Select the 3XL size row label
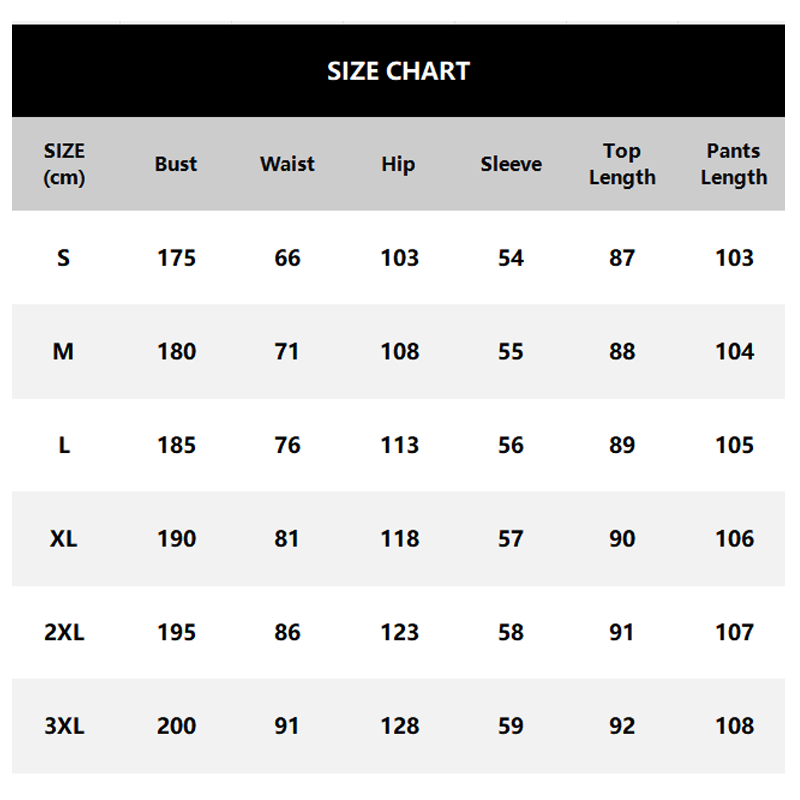The height and width of the screenshot is (800, 800). (x=64, y=726)
